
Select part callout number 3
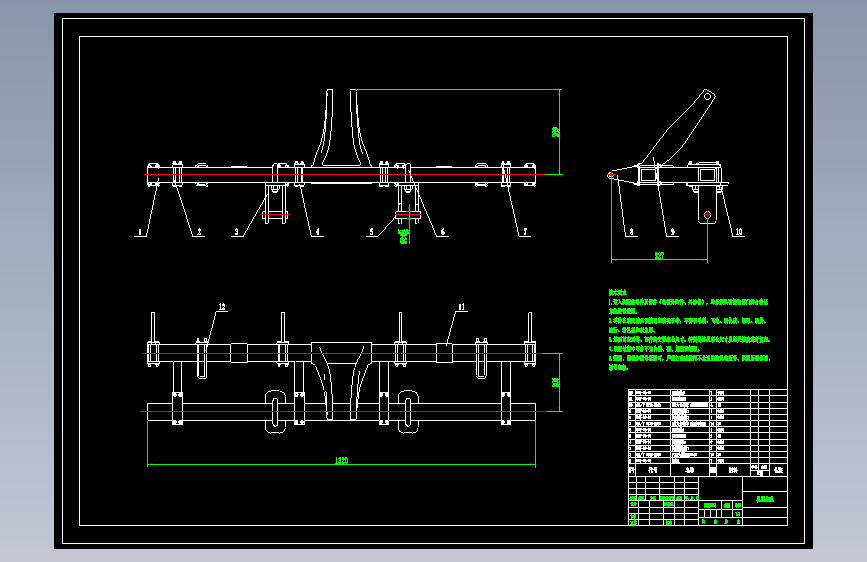point(237,232)
